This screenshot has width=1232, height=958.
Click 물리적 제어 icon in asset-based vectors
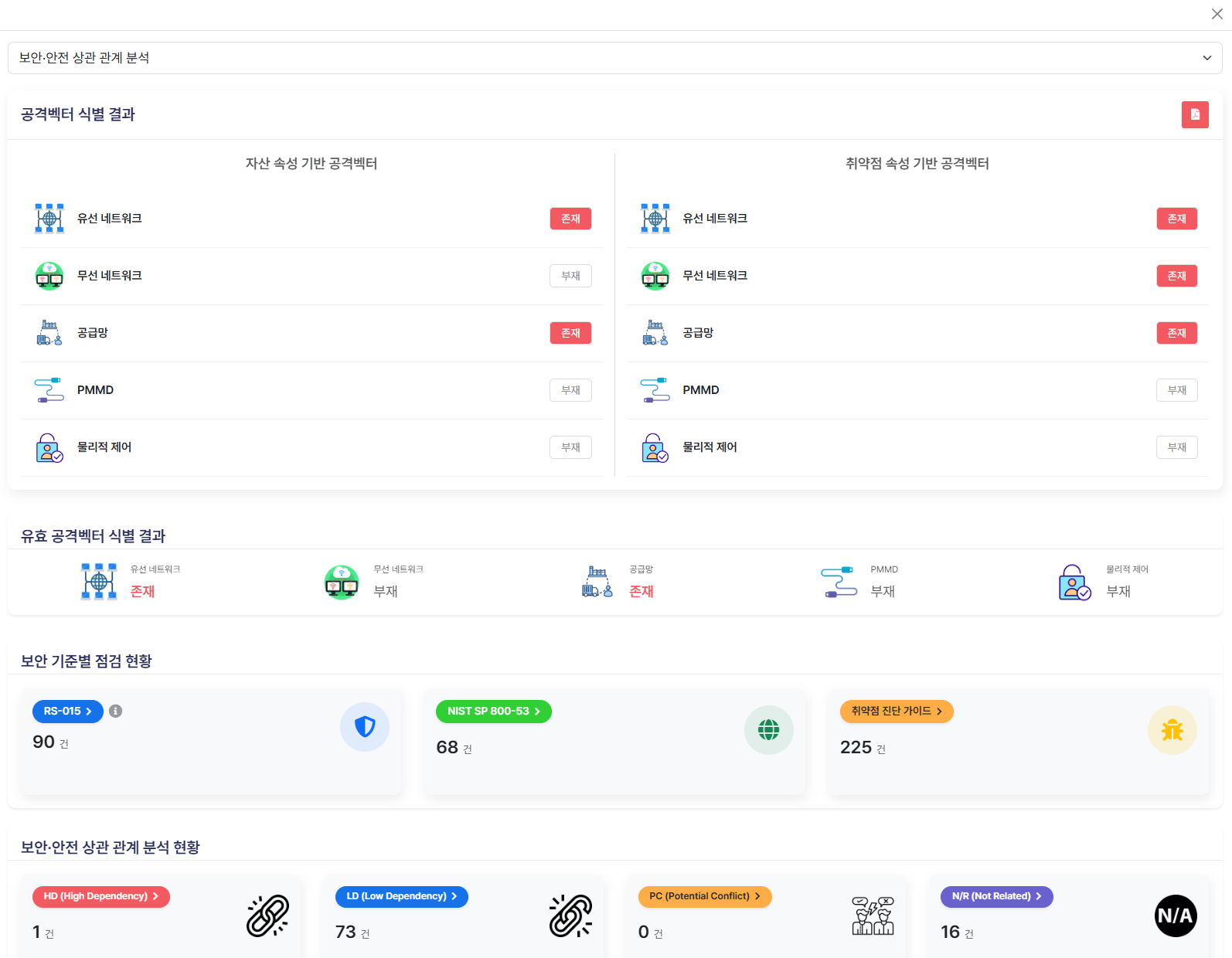point(49,447)
